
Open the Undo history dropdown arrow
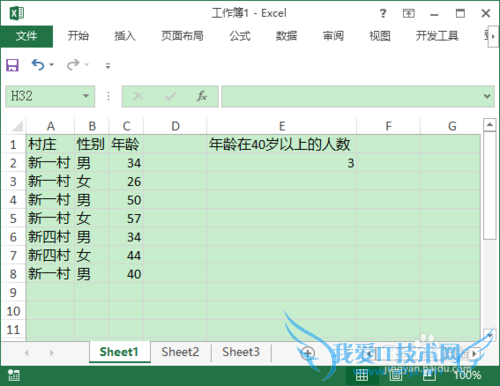click(x=52, y=65)
